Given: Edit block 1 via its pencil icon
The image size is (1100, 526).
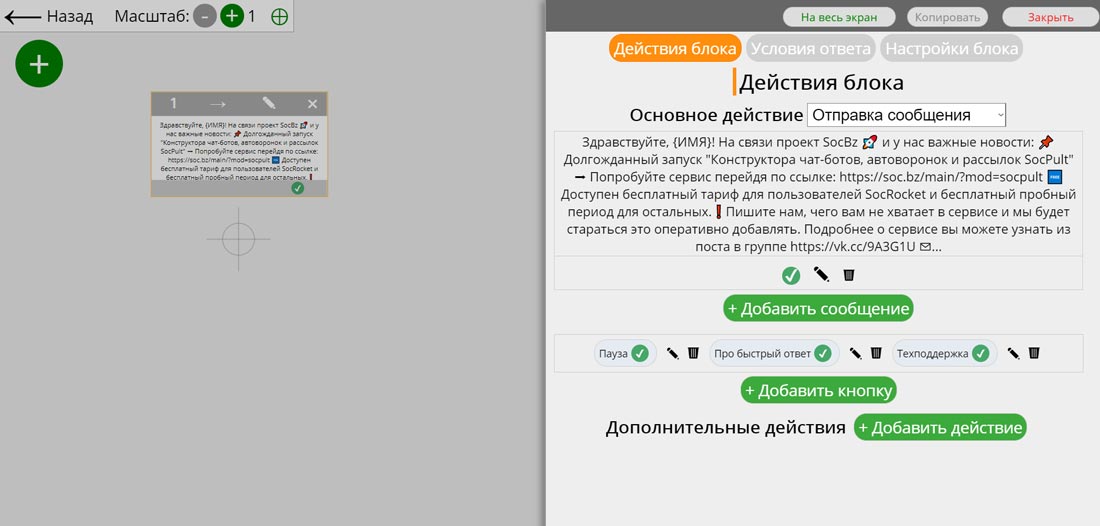Looking at the screenshot, I should (269, 103).
